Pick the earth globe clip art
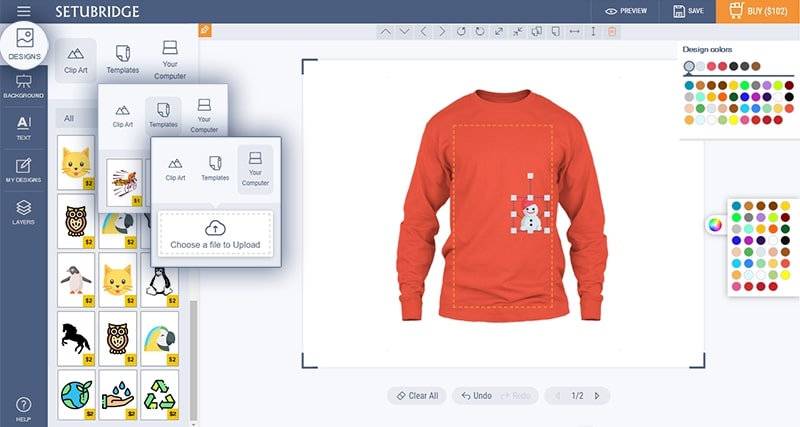The width and height of the screenshot is (800, 427). pos(76,395)
